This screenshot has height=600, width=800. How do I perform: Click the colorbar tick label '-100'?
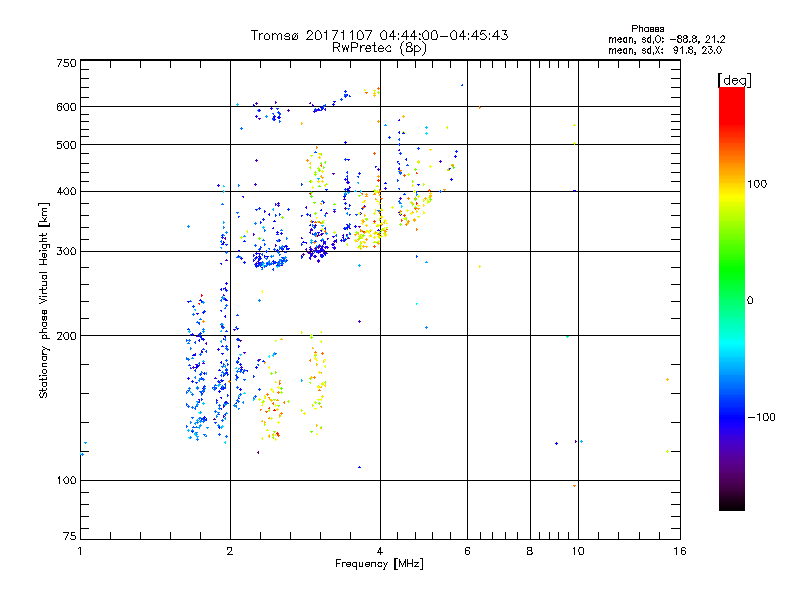click(761, 417)
